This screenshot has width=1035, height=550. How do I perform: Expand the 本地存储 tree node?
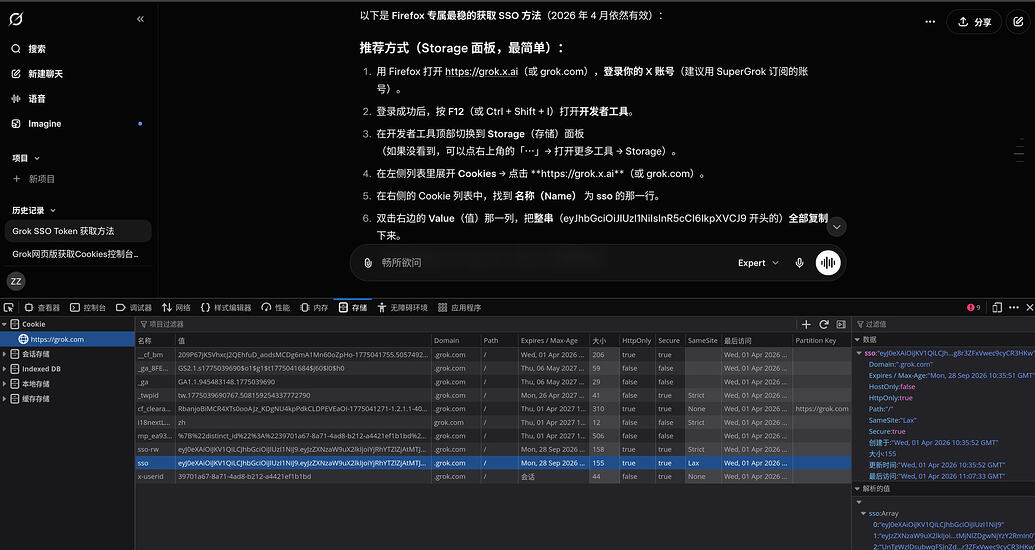click(x=5, y=384)
